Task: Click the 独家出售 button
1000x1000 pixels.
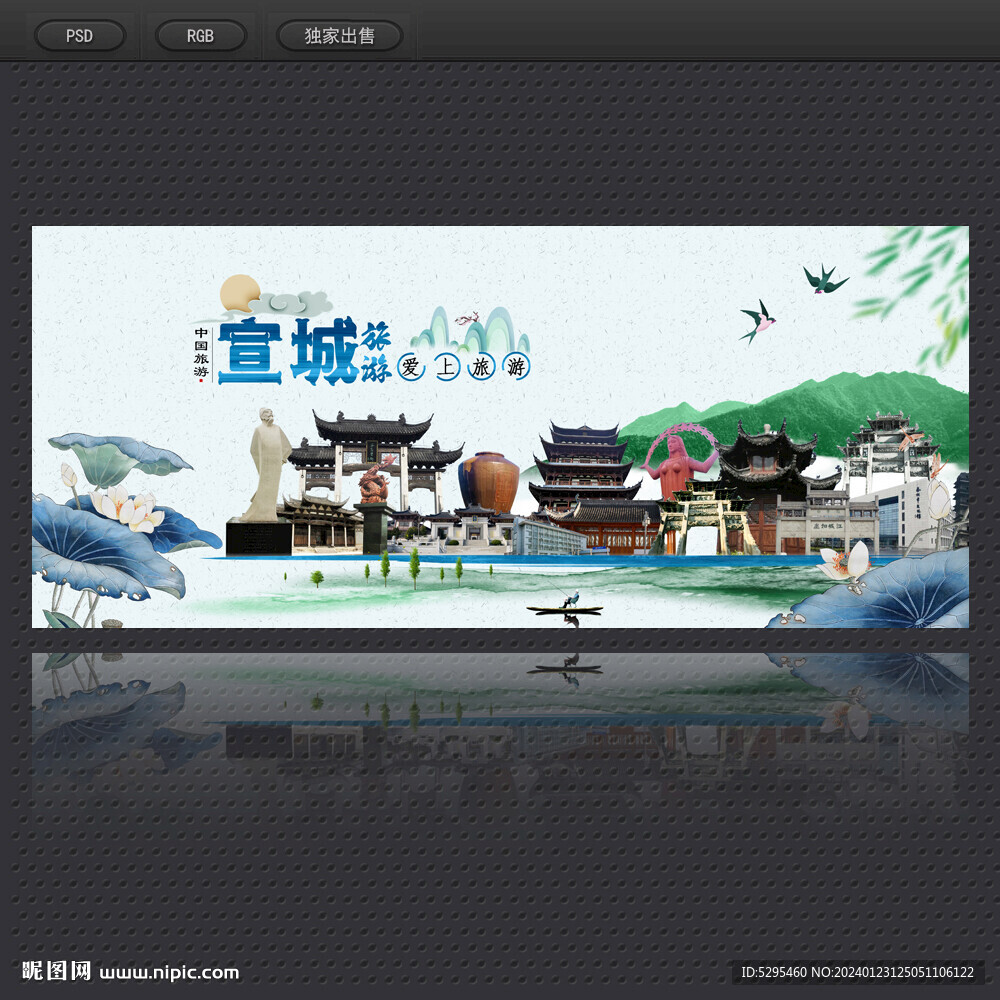Action: [339, 36]
